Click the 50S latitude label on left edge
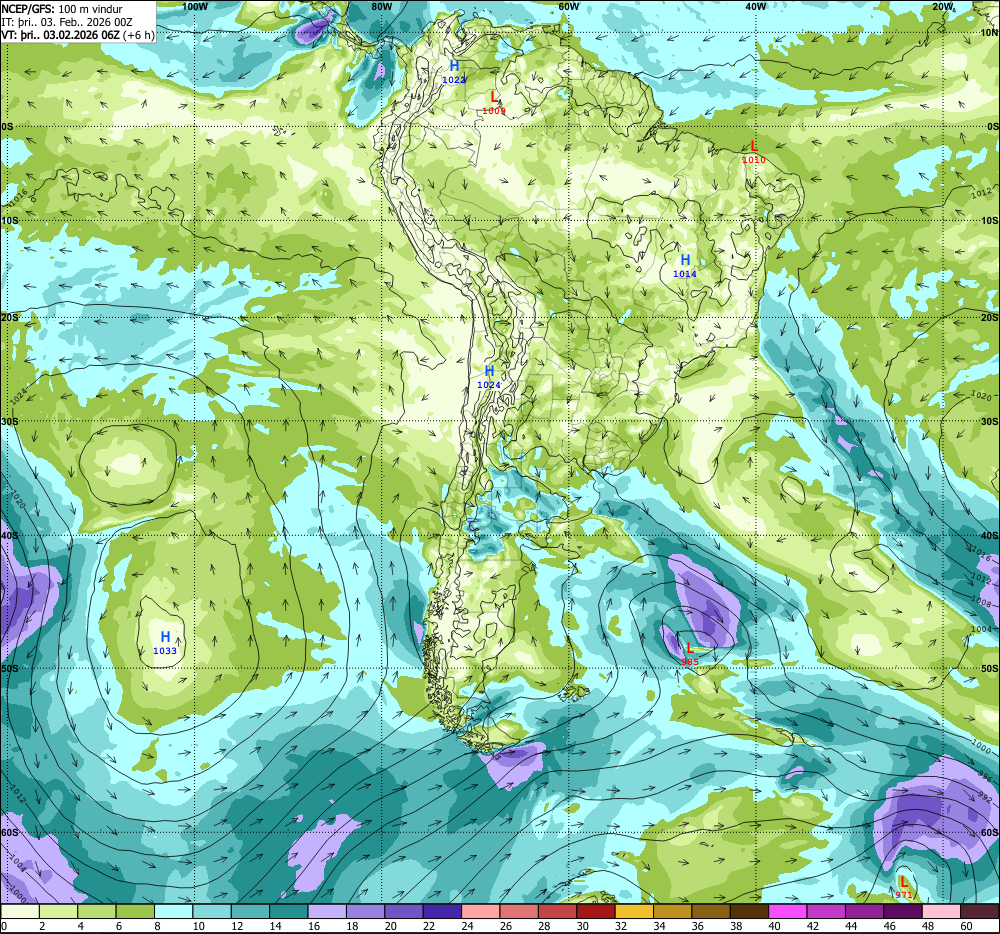Image resolution: width=1000 pixels, height=934 pixels. tap(10, 668)
